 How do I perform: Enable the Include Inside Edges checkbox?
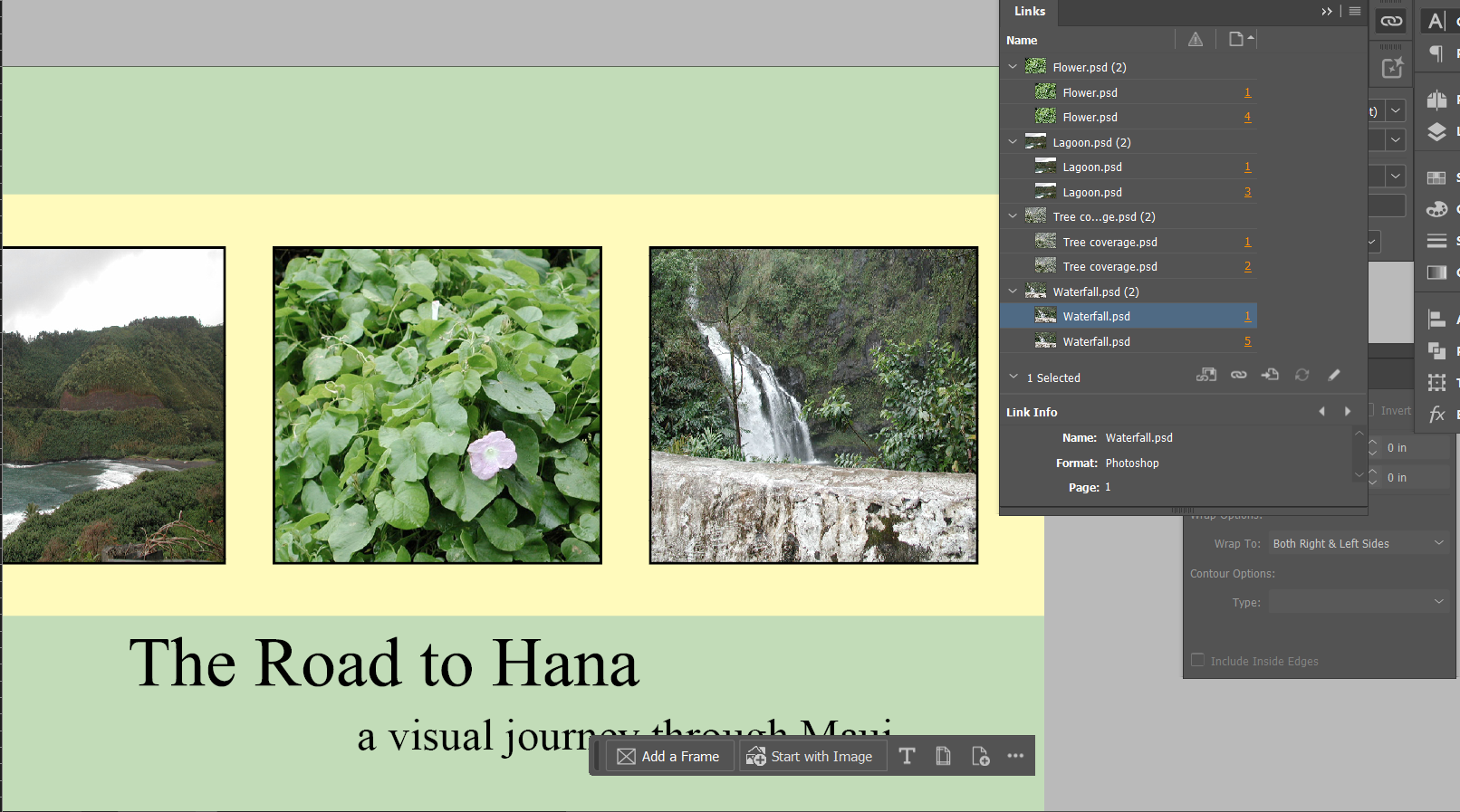(x=1198, y=660)
